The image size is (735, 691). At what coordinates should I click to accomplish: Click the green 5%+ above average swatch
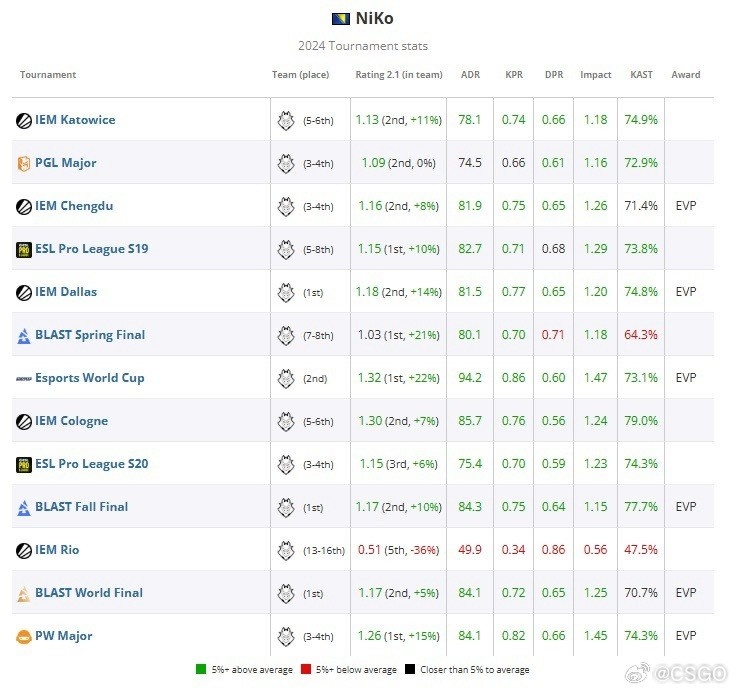203,670
